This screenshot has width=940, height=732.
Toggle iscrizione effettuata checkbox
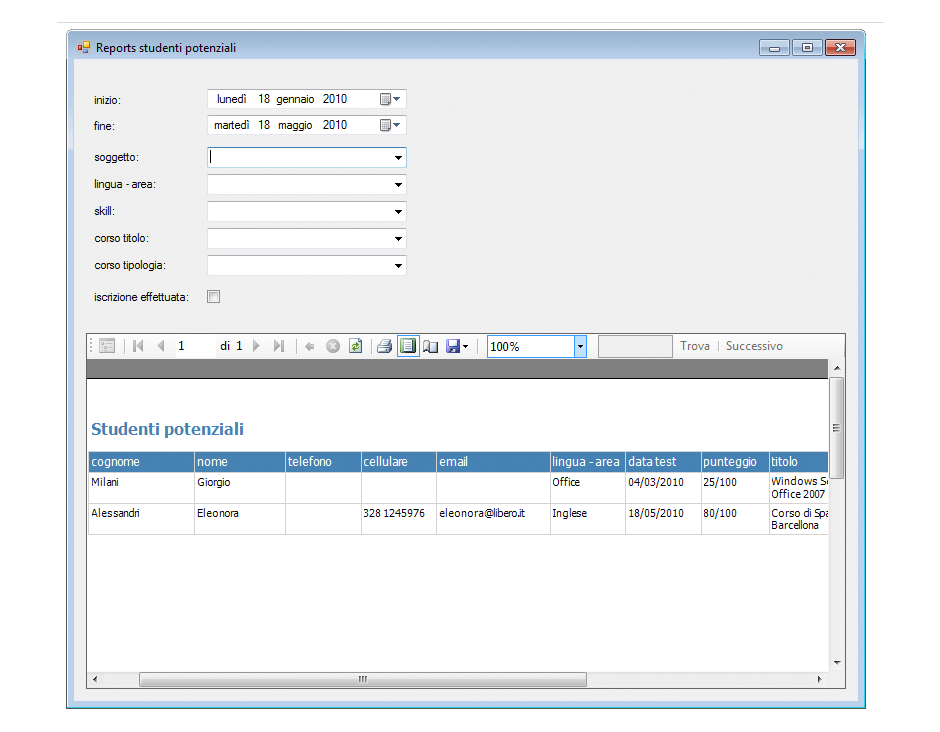[x=213, y=297]
